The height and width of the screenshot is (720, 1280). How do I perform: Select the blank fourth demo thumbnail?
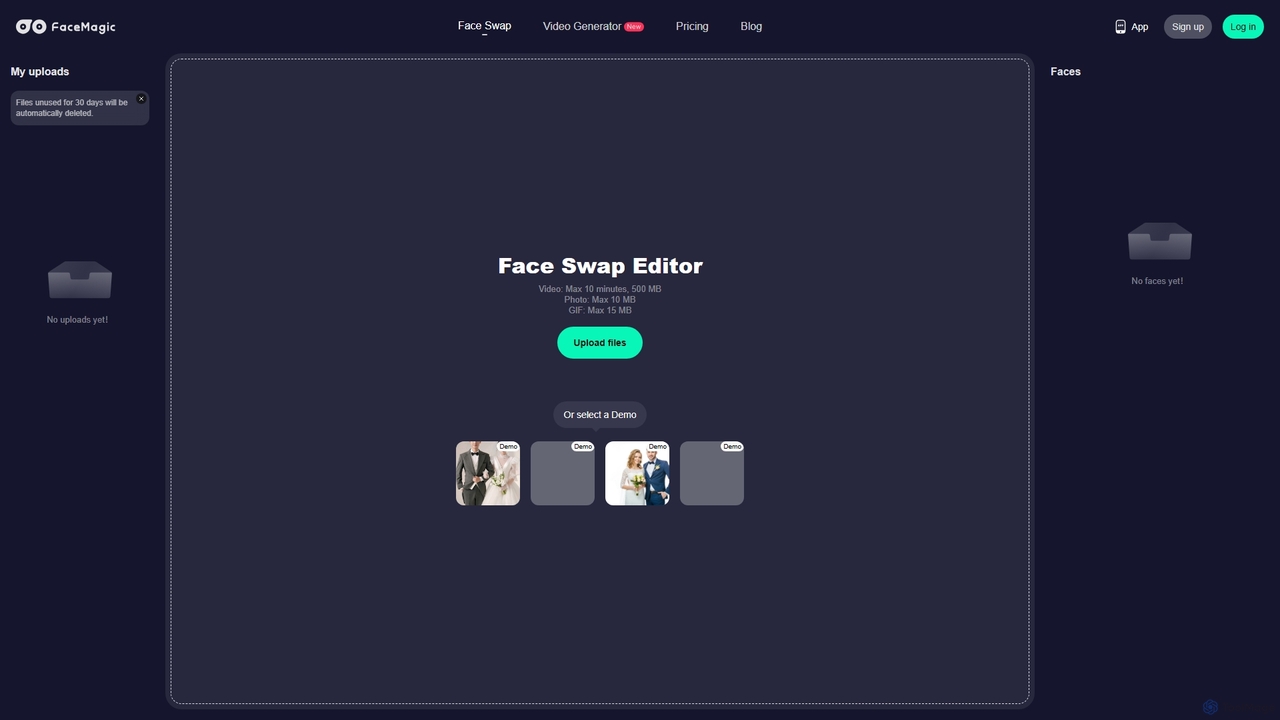(712, 473)
